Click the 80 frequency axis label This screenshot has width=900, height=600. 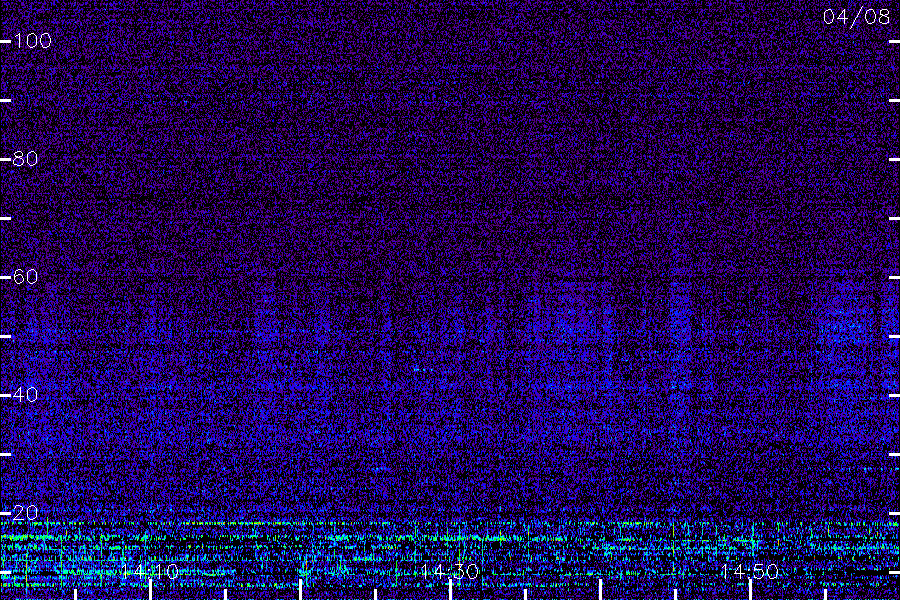point(26,159)
